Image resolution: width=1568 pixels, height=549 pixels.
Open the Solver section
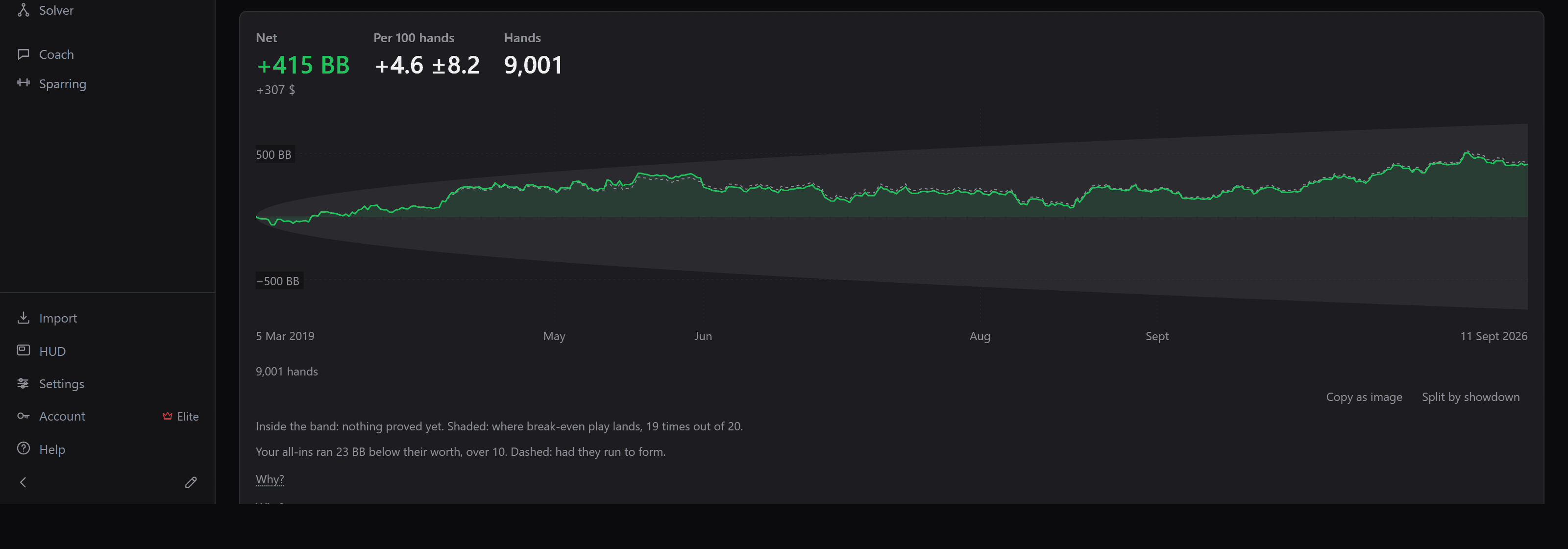[56, 10]
